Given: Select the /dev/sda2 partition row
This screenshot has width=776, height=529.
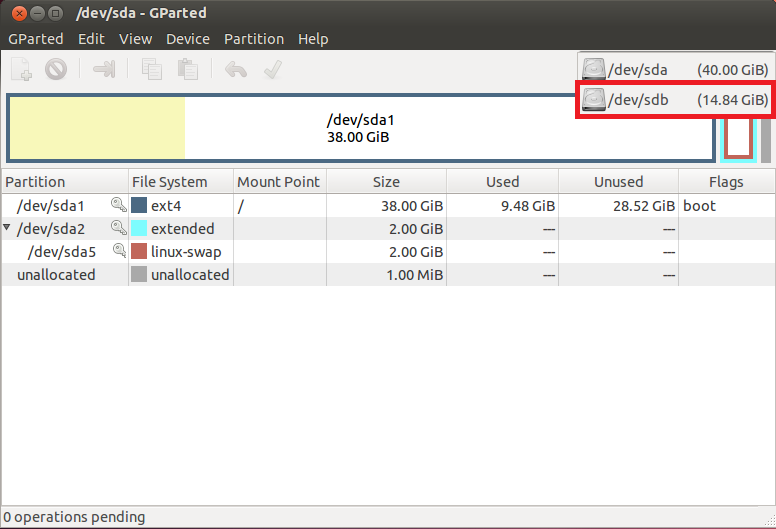Looking at the screenshot, I should [388, 229].
